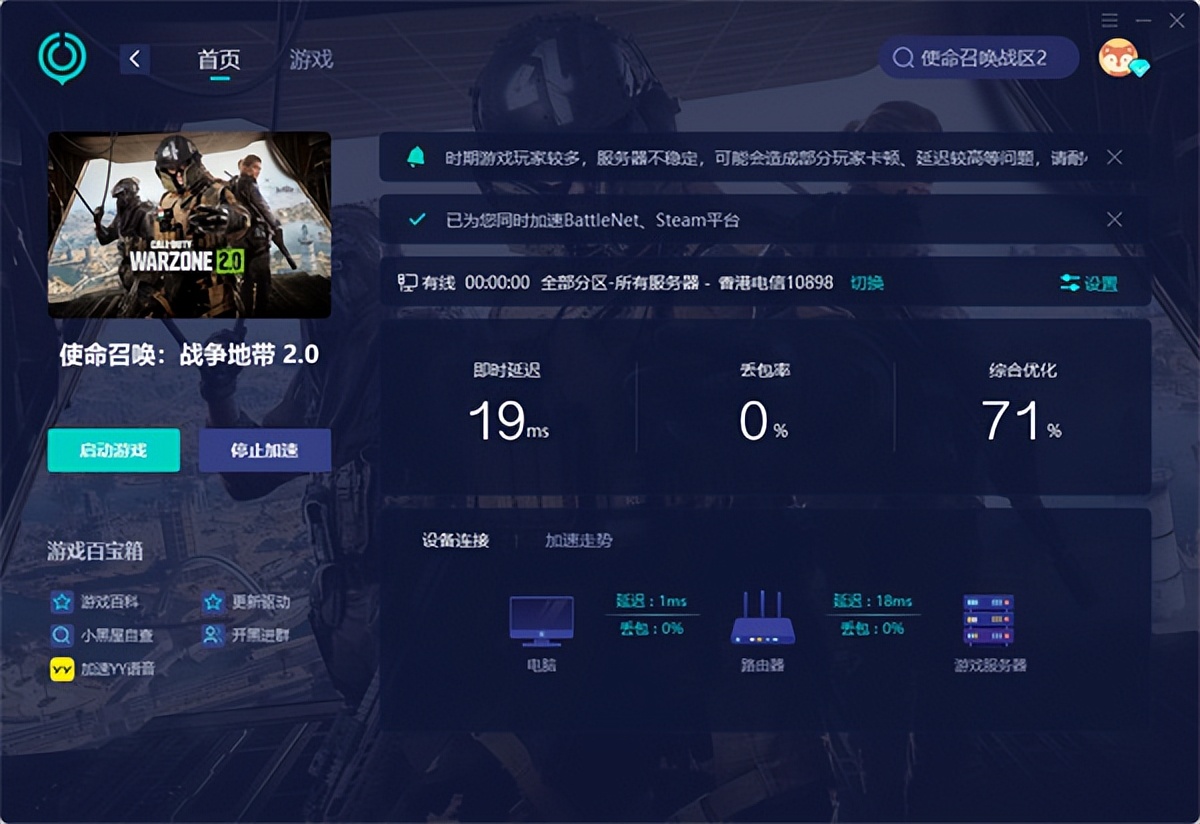Viewport: 1200px width, 824px height.
Task: Open the 加速走势 tab
Action: [579, 540]
